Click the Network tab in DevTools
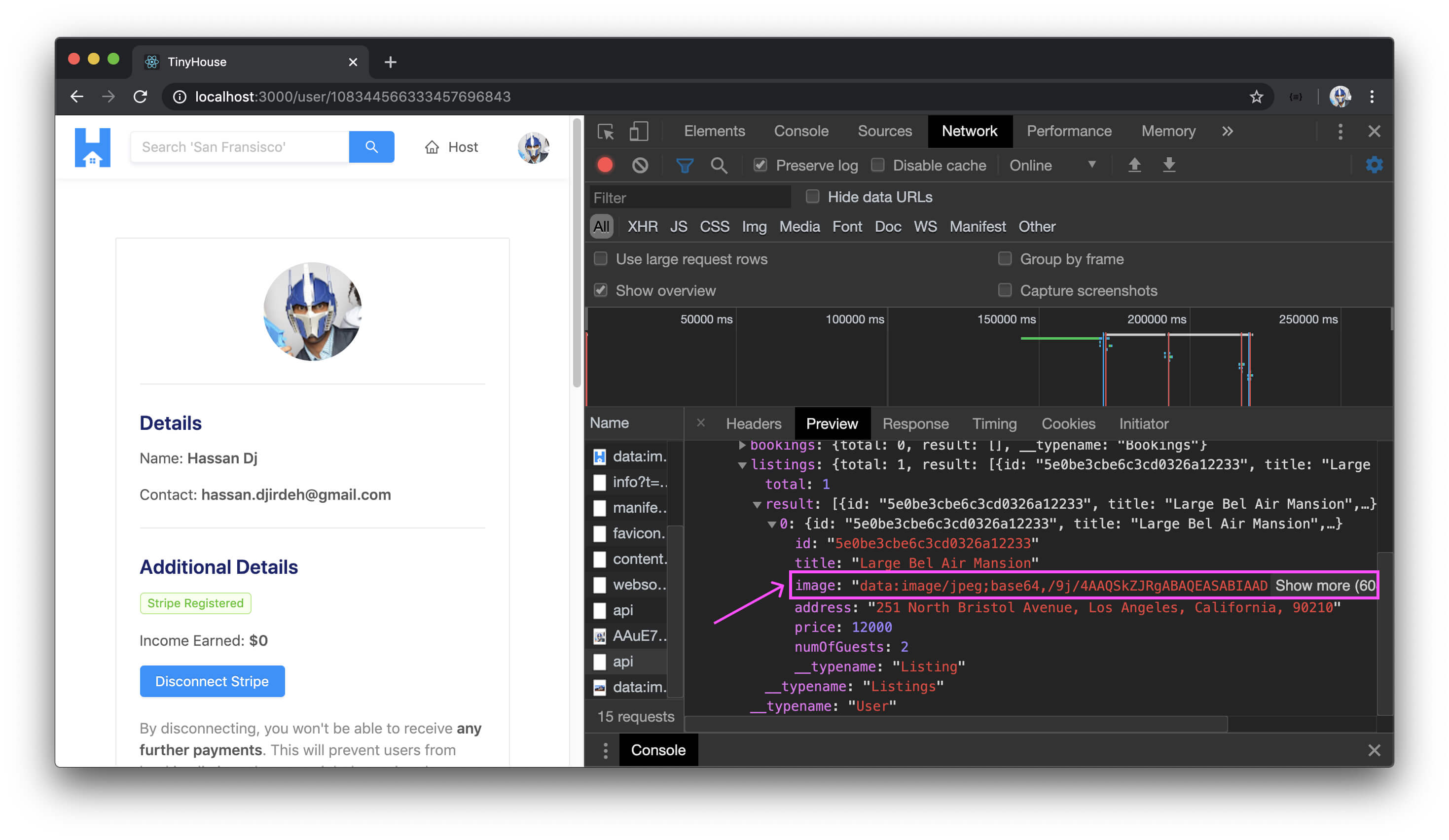This screenshot has width=1449, height=840. pos(968,131)
